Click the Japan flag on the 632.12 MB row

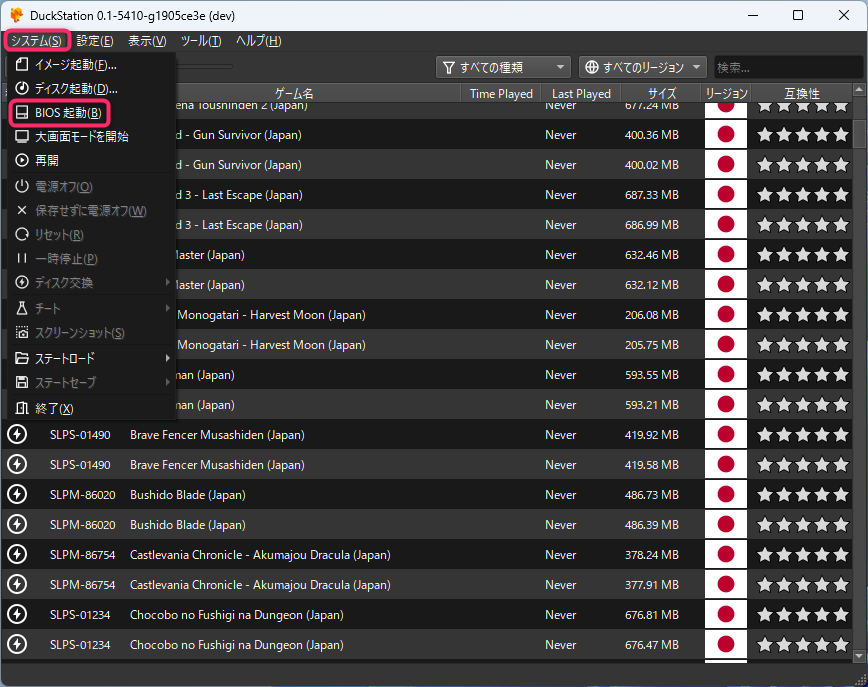point(726,285)
